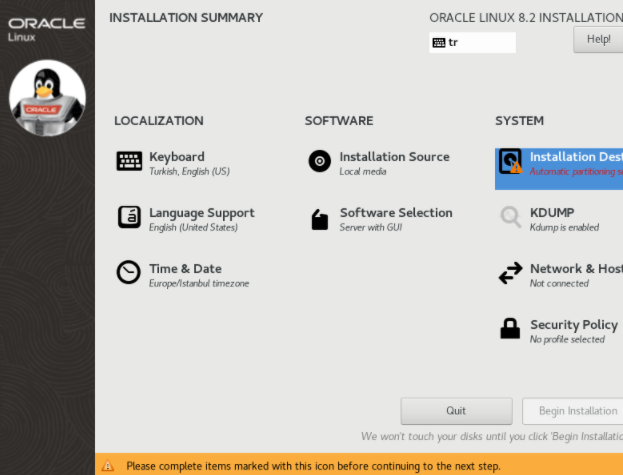623x475 pixels.
Task: Click the Begin Installation button
Action: pyautogui.click(x=573, y=411)
